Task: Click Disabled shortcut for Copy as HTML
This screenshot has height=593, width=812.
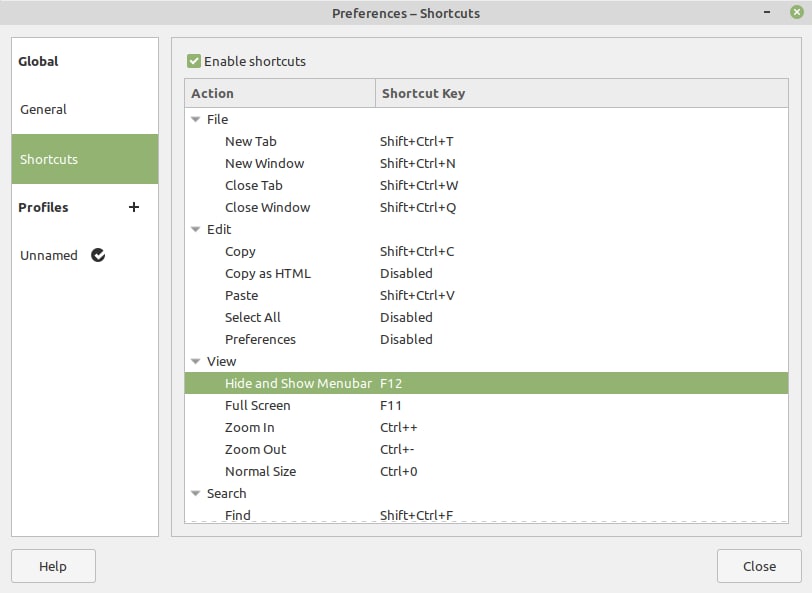Action: (406, 273)
